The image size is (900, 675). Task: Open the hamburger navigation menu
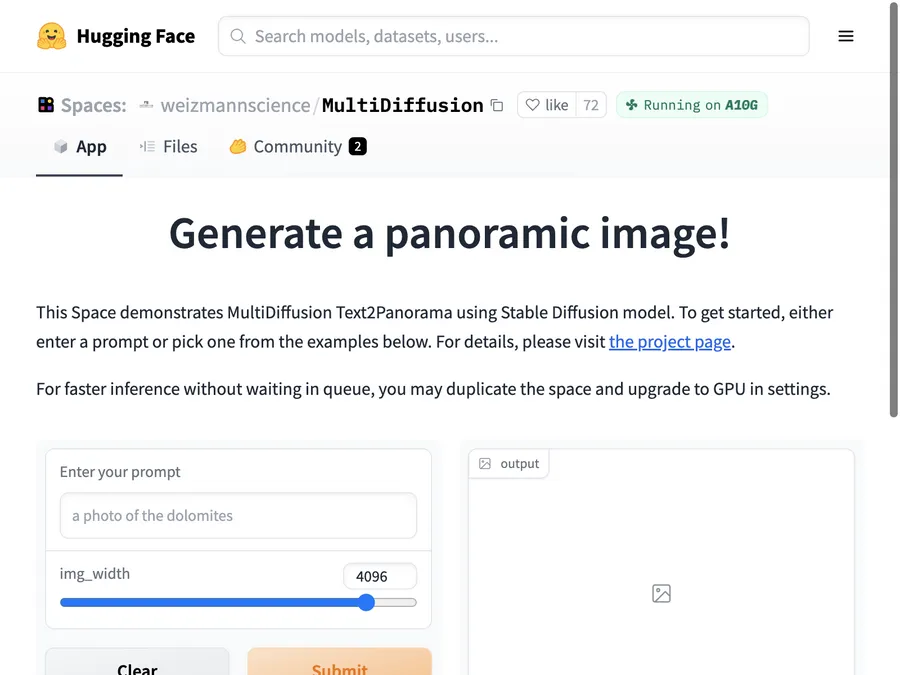tap(846, 37)
